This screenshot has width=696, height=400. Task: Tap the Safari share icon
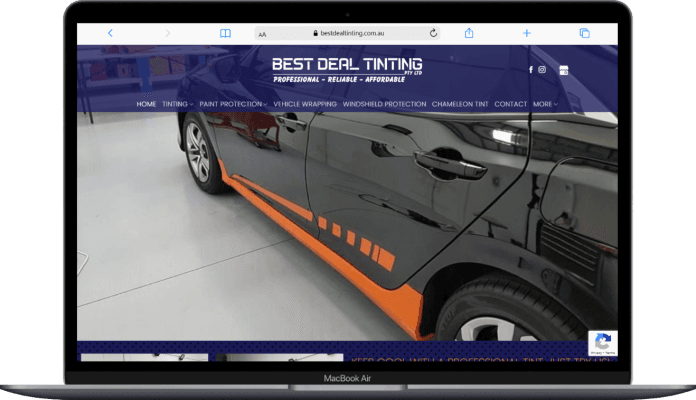point(469,33)
